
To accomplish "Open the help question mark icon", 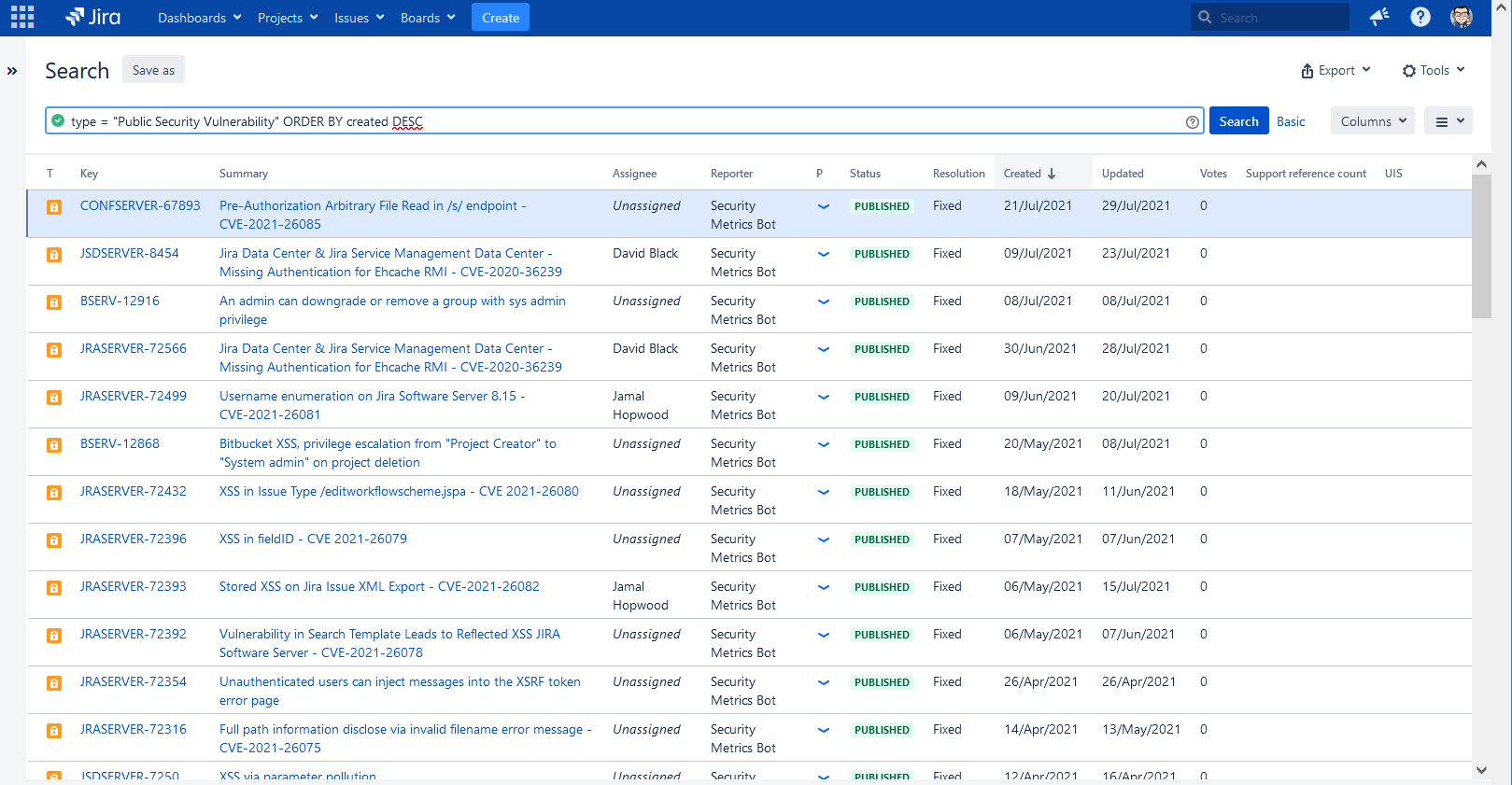I will [1420, 17].
